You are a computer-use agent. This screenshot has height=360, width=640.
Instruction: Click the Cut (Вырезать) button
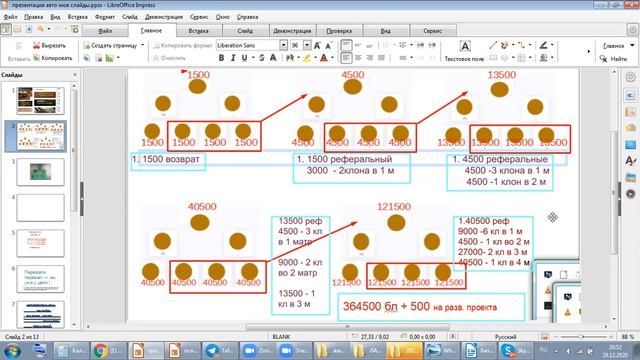pyautogui.click(x=49, y=45)
